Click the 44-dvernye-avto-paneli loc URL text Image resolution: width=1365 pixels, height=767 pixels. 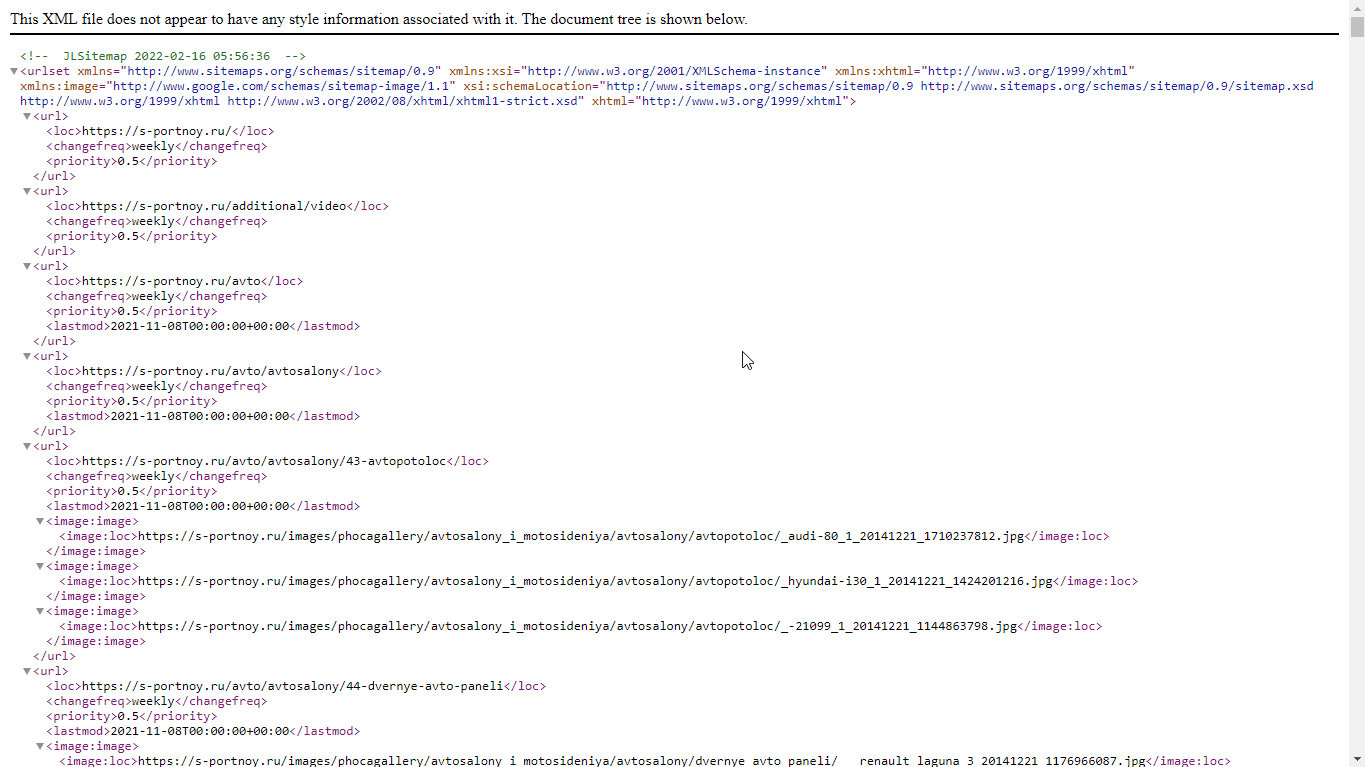tap(289, 686)
